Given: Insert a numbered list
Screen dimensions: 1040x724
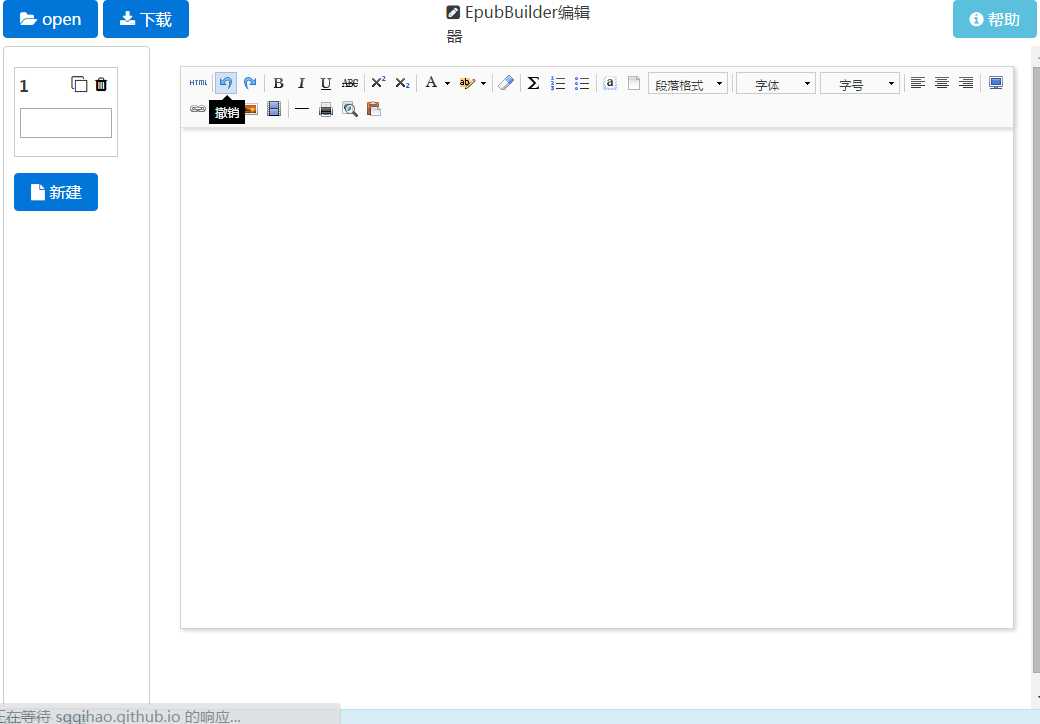Looking at the screenshot, I should [x=558, y=83].
